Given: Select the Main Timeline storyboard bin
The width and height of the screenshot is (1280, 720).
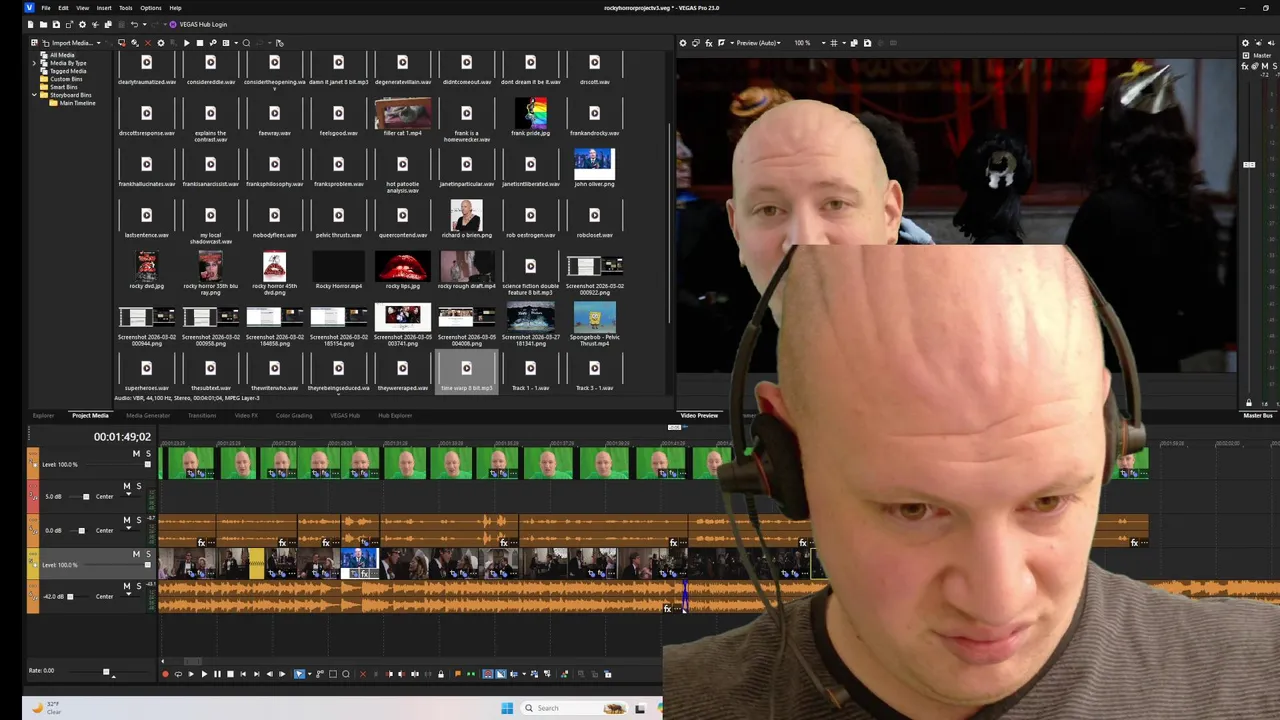Looking at the screenshot, I should [x=77, y=103].
